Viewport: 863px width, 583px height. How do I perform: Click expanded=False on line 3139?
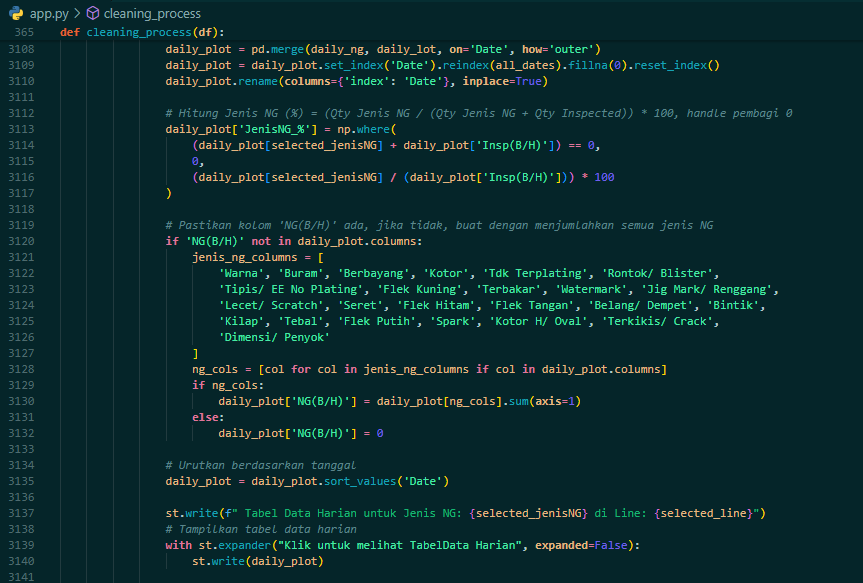(x=581, y=545)
